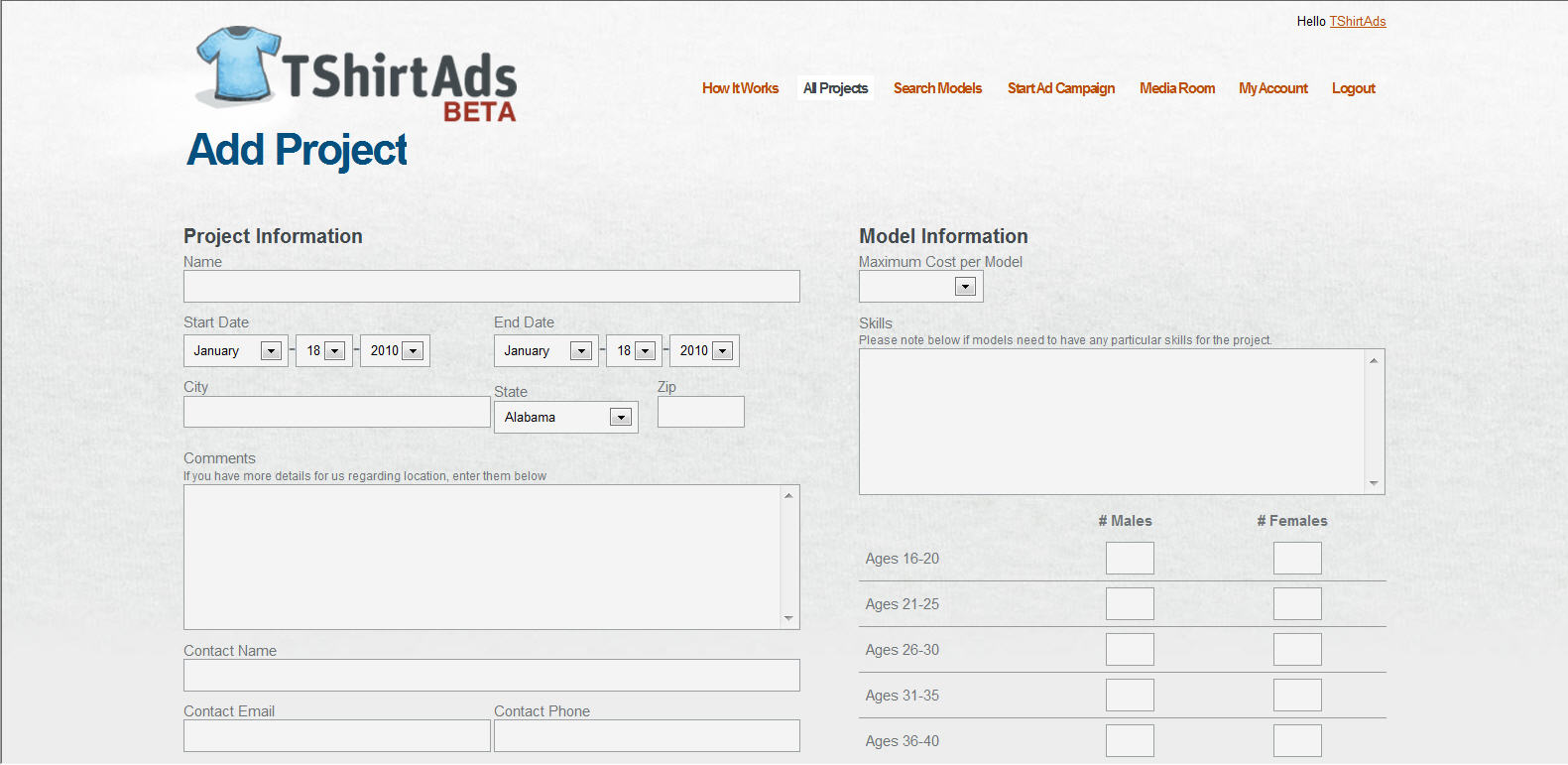The height and width of the screenshot is (765, 1568).
Task: Expand the End Date day dropdown
Action: (x=645, y=351)
